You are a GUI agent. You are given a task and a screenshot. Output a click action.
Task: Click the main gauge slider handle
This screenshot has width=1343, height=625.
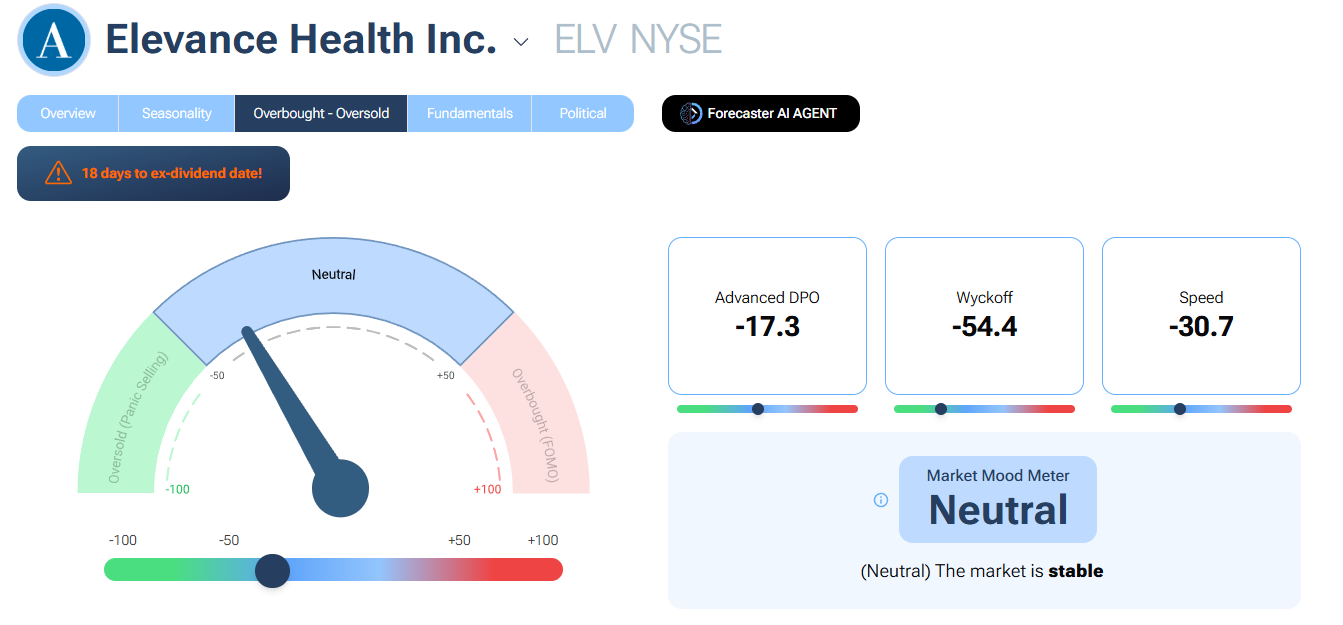(272, 570)
